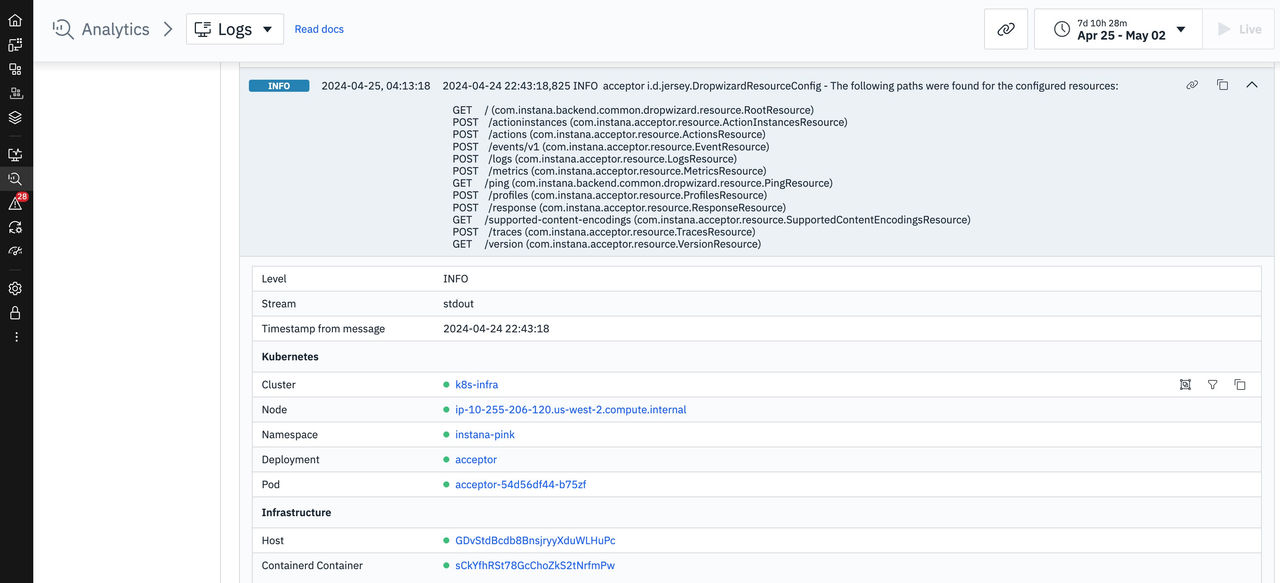This screenshot has height=583, width=1280.
Task: Copy the log message with the copy icon
Action: click(1222, 85)
